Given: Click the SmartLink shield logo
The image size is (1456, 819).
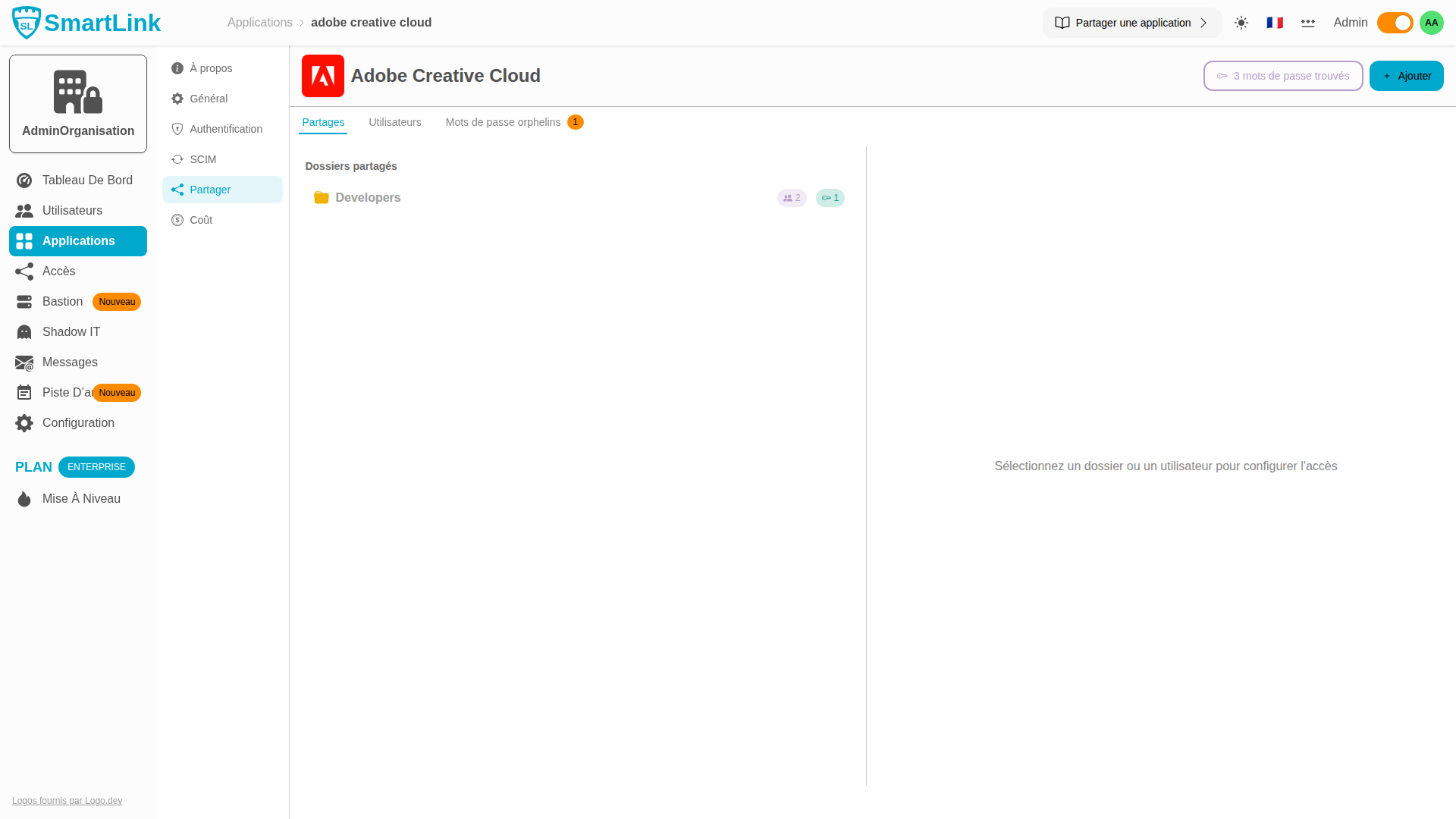Looking at the screenshot, I should click(27, 21).
